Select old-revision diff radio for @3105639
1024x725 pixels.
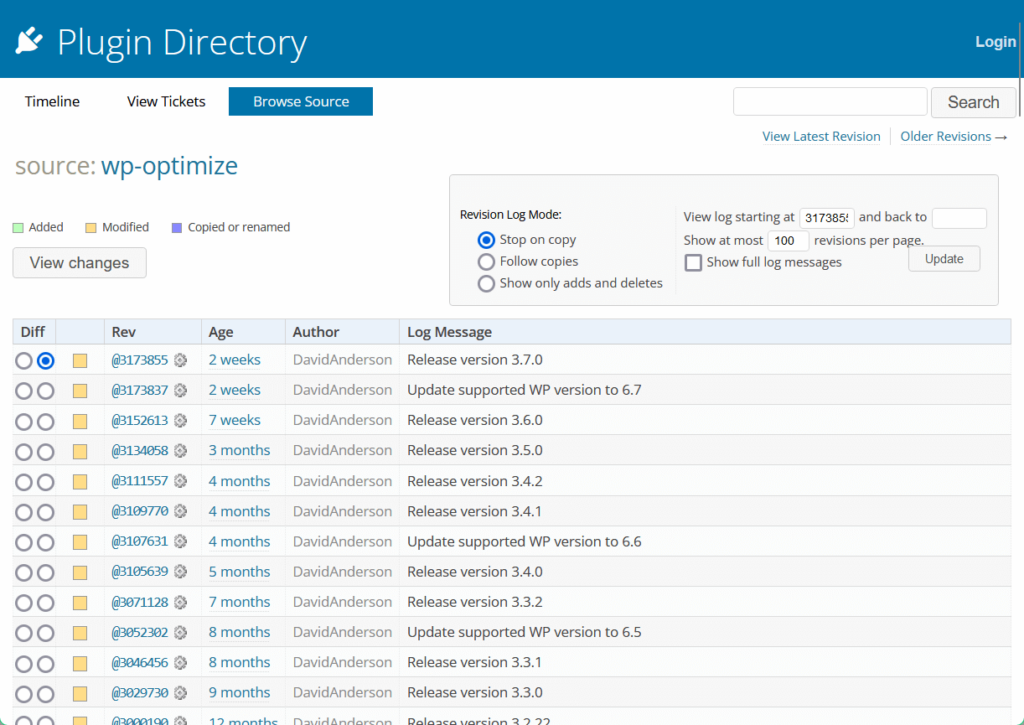[x=24, y=573]
